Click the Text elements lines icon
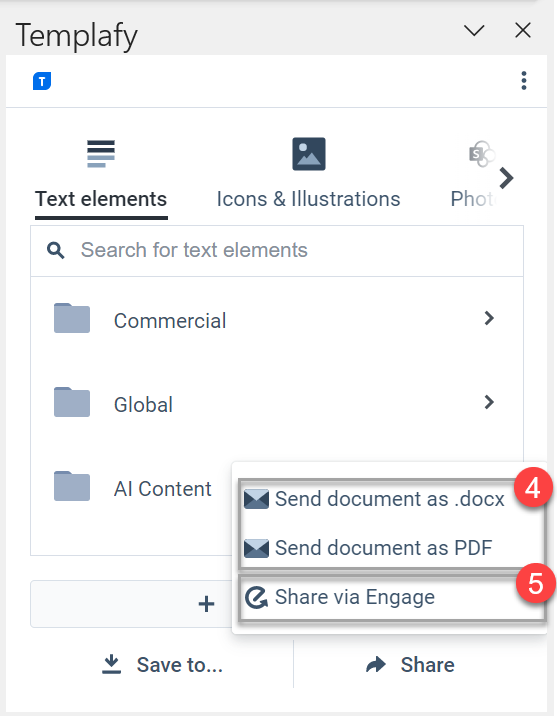This screenshot has width=557, height=716. point(101,154)
